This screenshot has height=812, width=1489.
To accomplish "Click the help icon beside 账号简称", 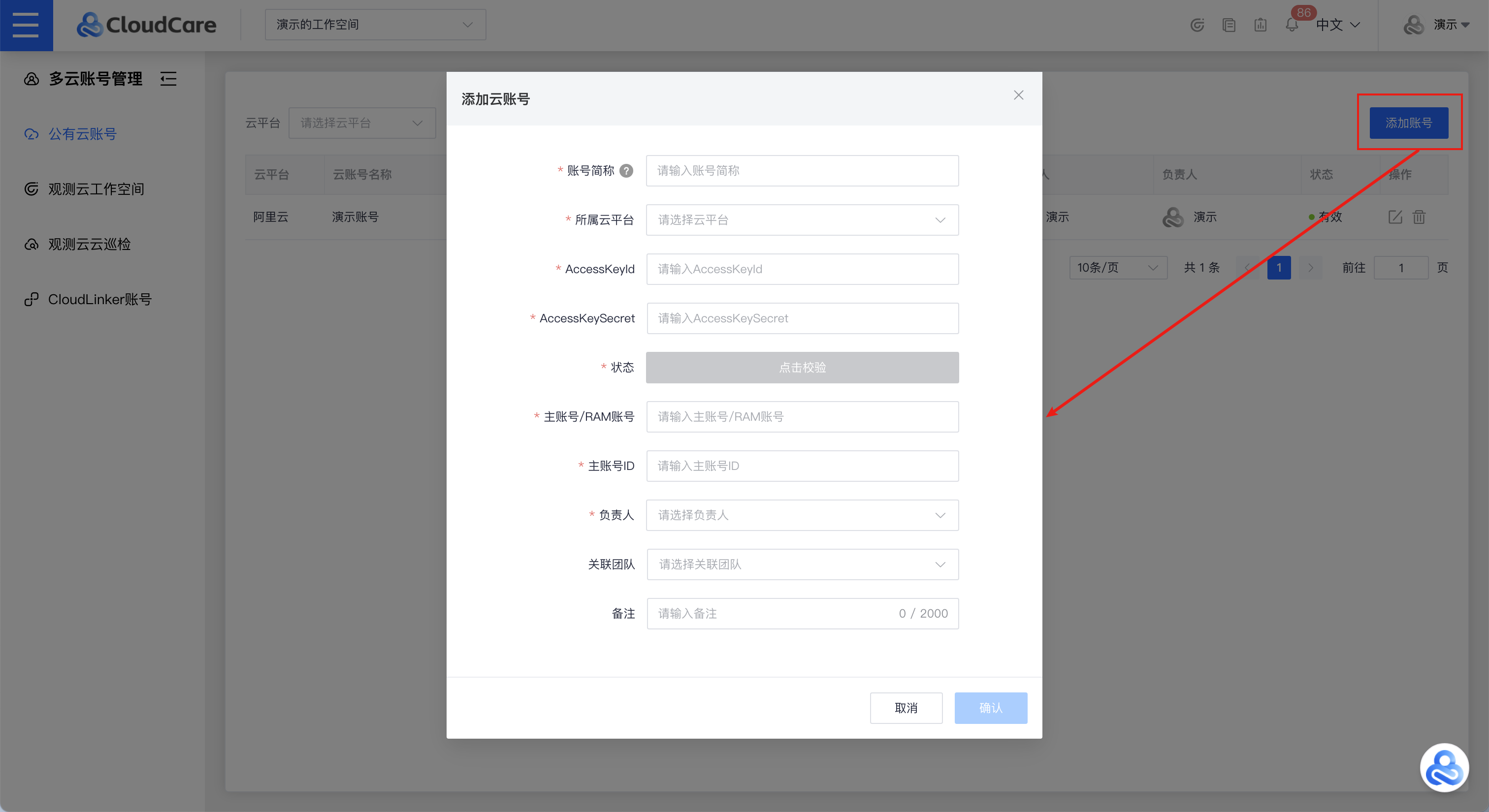I will (626, 171).
